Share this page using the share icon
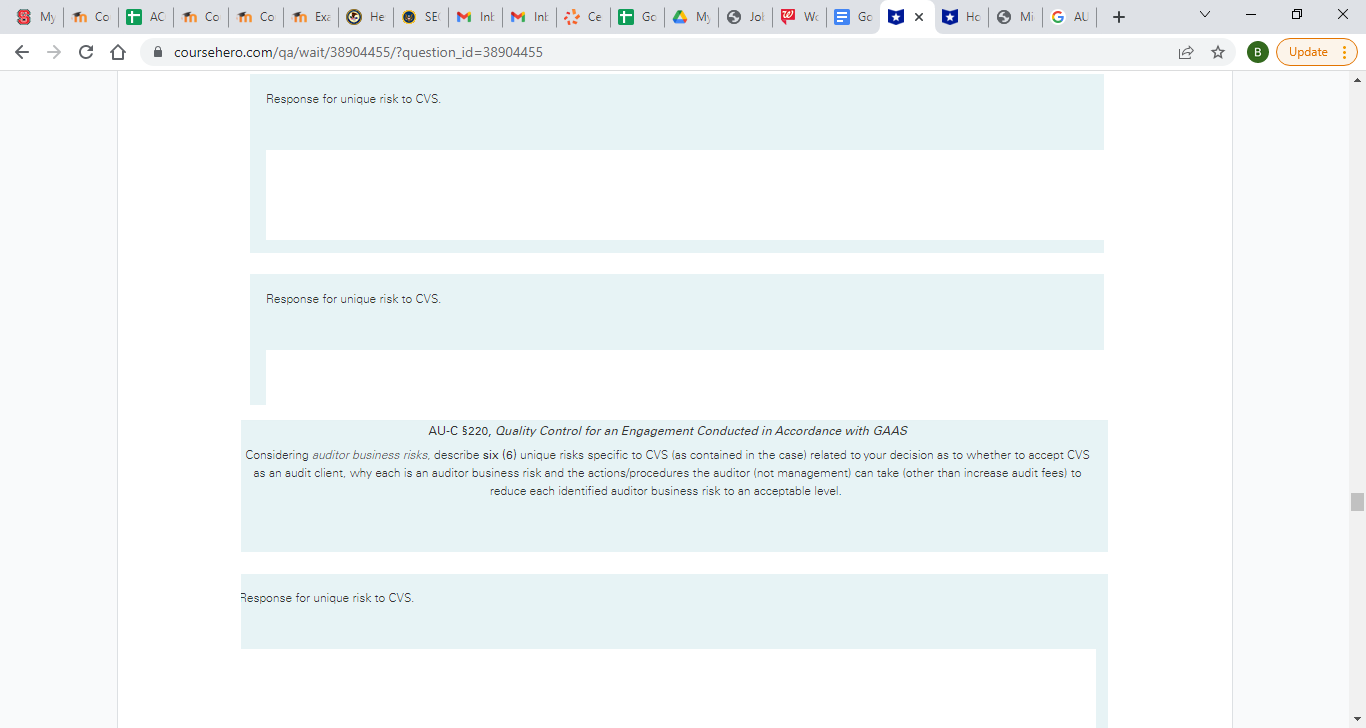Viewport: 1366px width, 728px height. coord(1186,52)
